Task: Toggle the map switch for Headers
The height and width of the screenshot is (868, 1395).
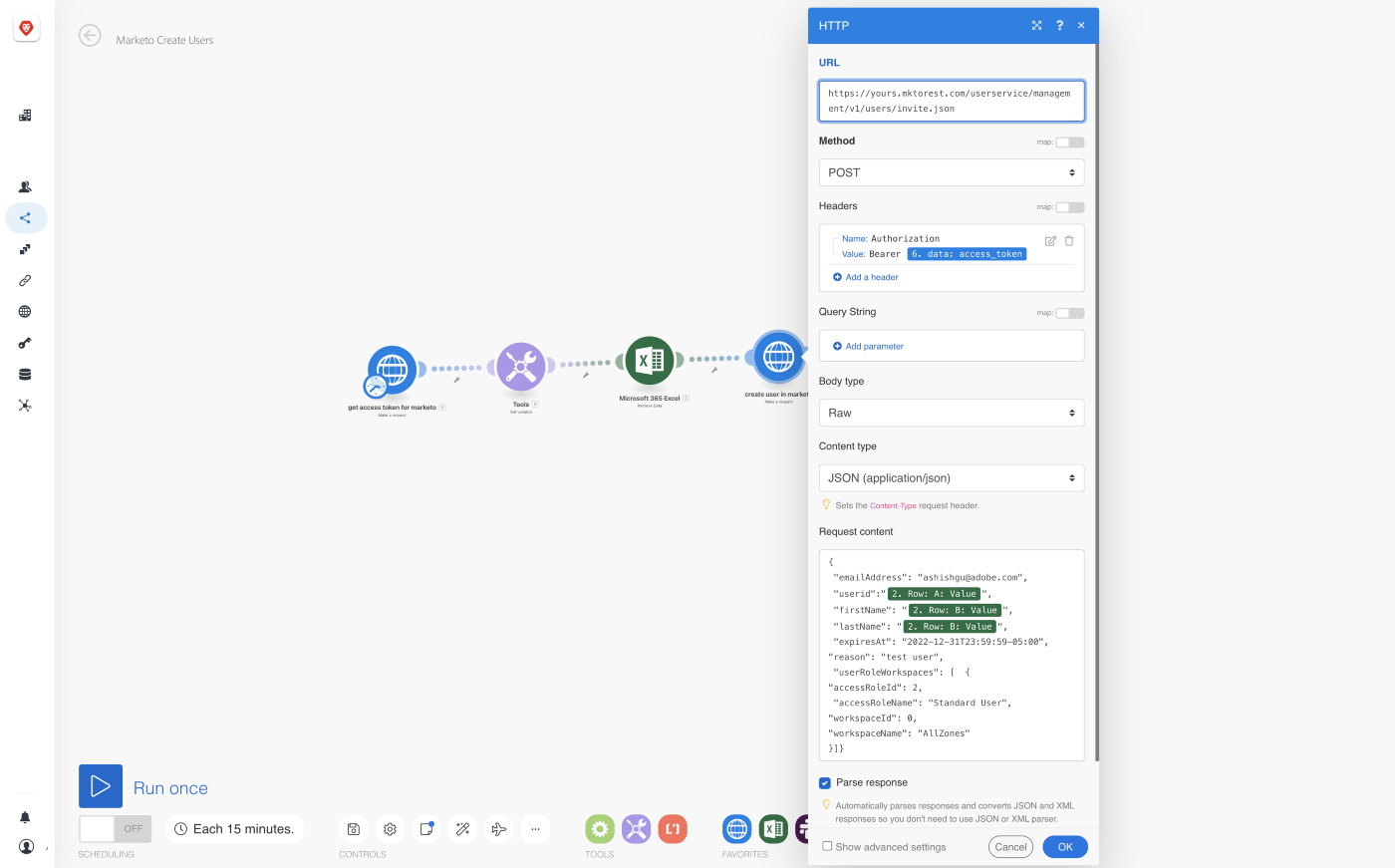Action: pos(1069,207)
